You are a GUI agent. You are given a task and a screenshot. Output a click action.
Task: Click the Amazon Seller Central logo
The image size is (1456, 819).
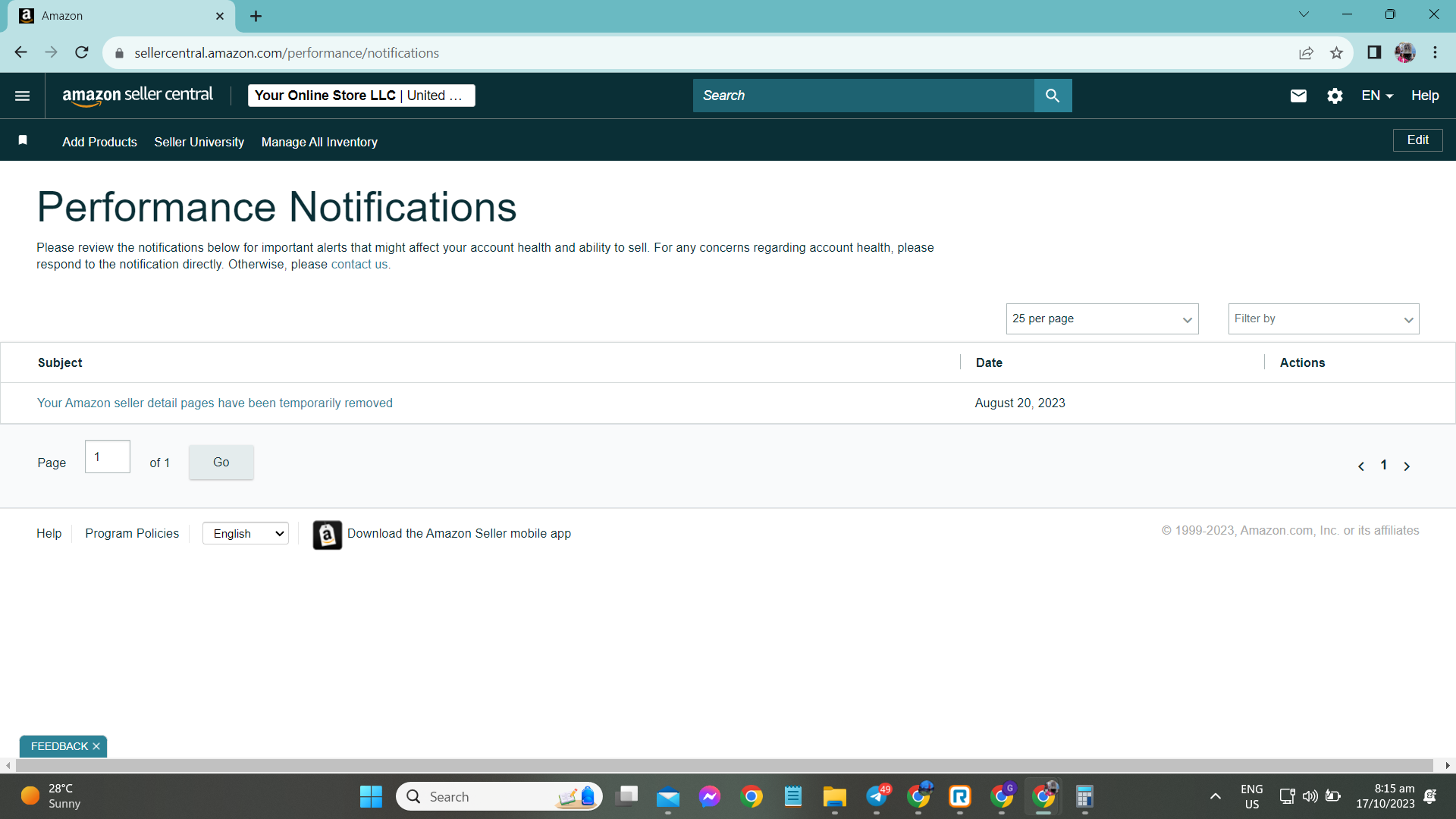click(137, 96)
